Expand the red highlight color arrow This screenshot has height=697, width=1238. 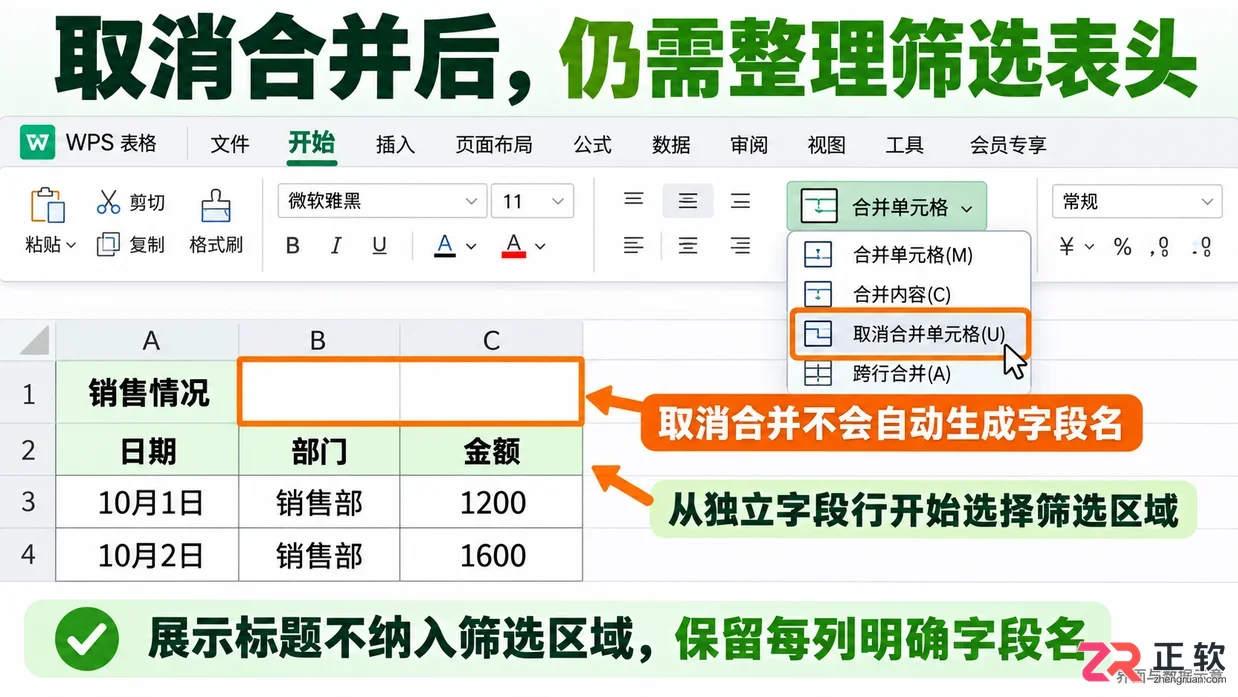point(540,246)
